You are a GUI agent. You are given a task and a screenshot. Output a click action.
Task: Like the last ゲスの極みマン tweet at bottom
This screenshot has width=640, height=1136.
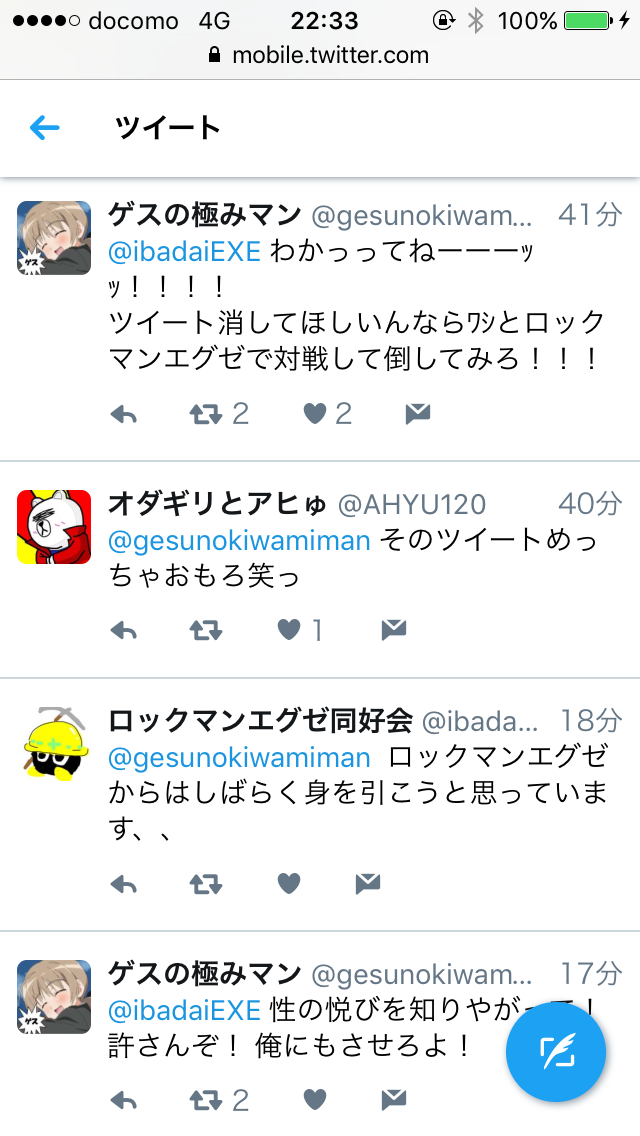click(315, 1100)
